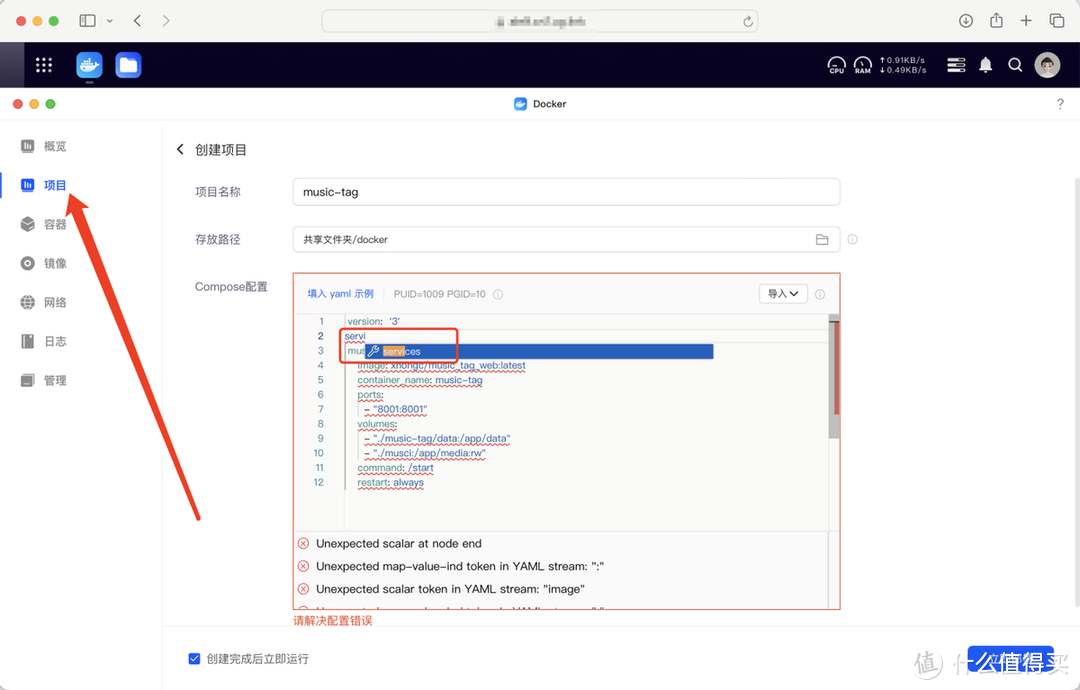The image size is (1080, 690).
Task: Open the apps grid menu
Action: coord(43,64)
